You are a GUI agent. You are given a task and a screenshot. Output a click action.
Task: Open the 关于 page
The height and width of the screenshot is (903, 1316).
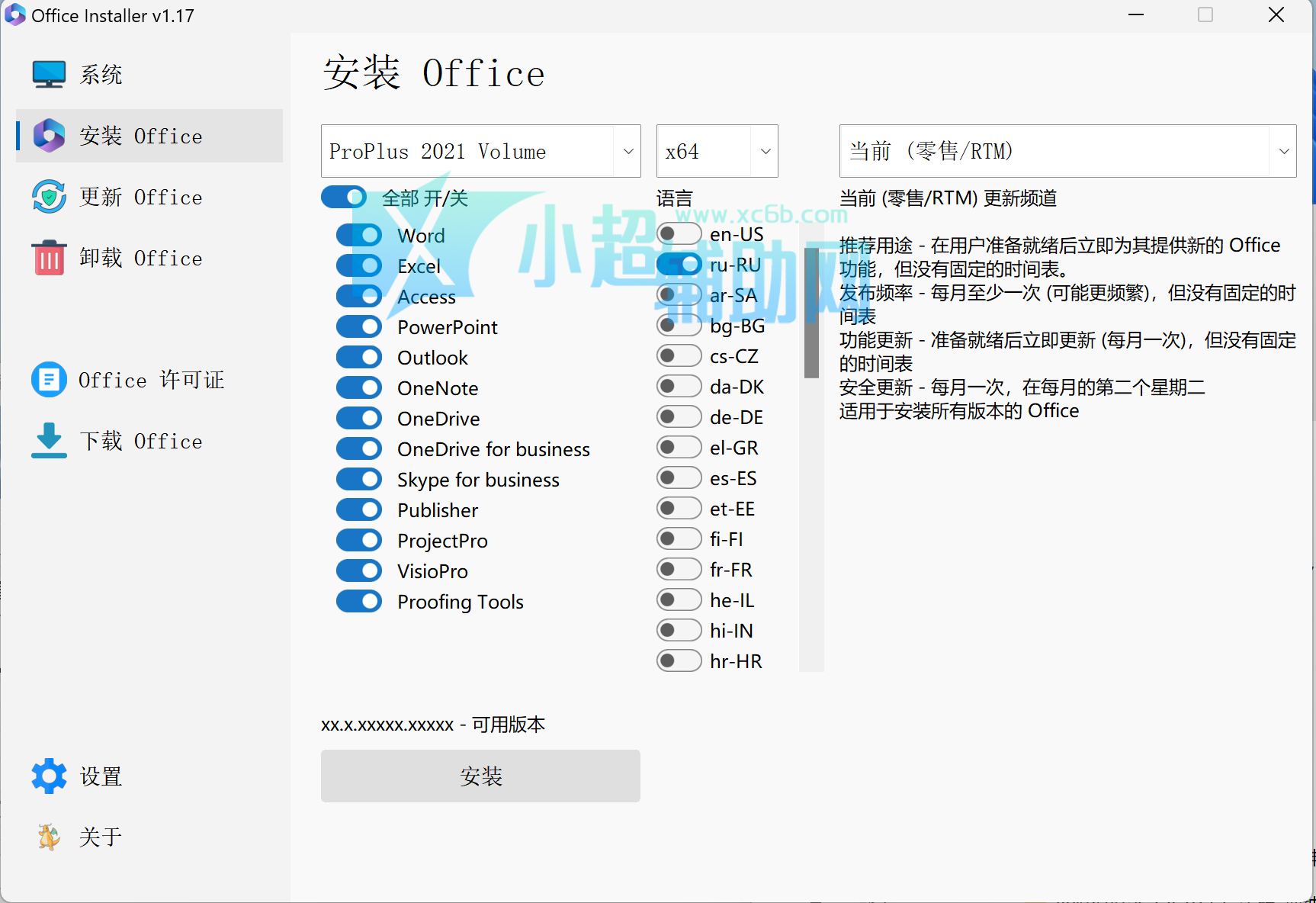[149, 837]
